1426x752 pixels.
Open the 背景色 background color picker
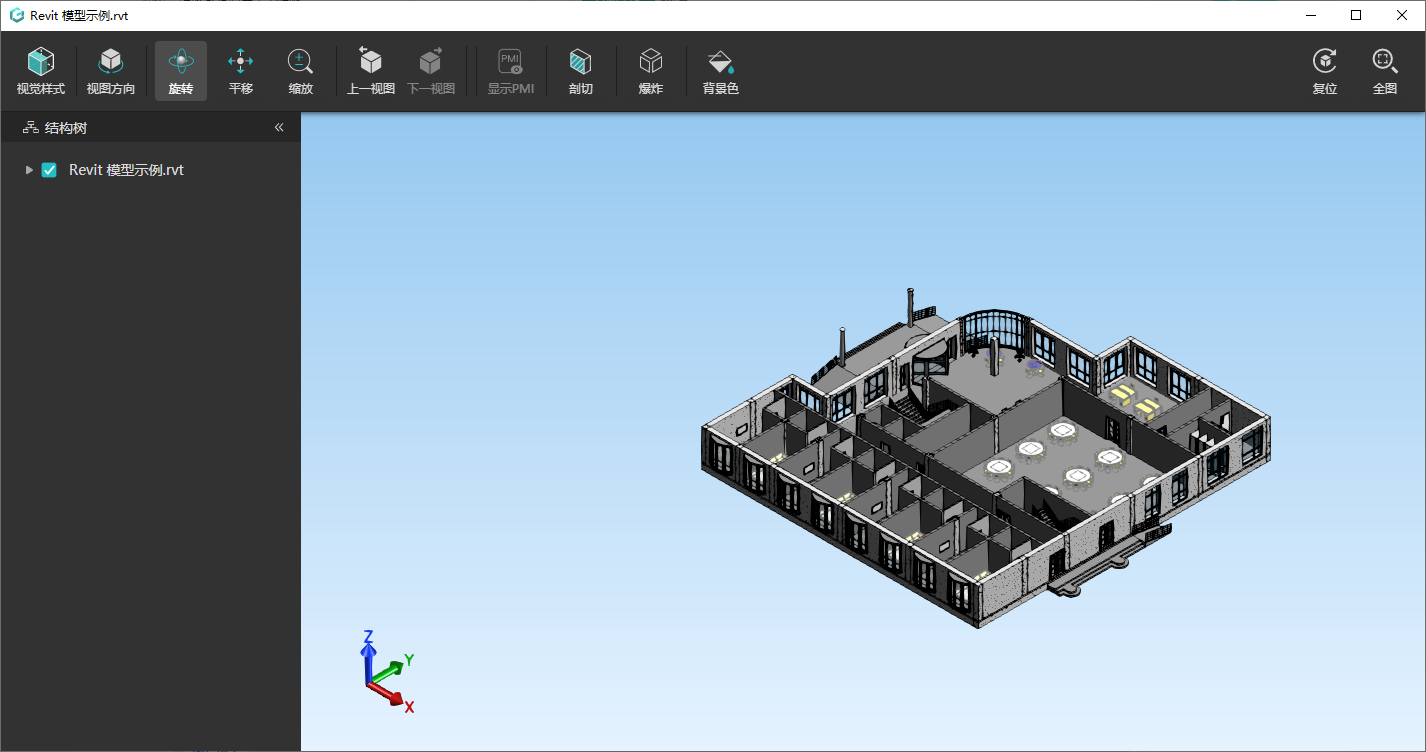720,71
